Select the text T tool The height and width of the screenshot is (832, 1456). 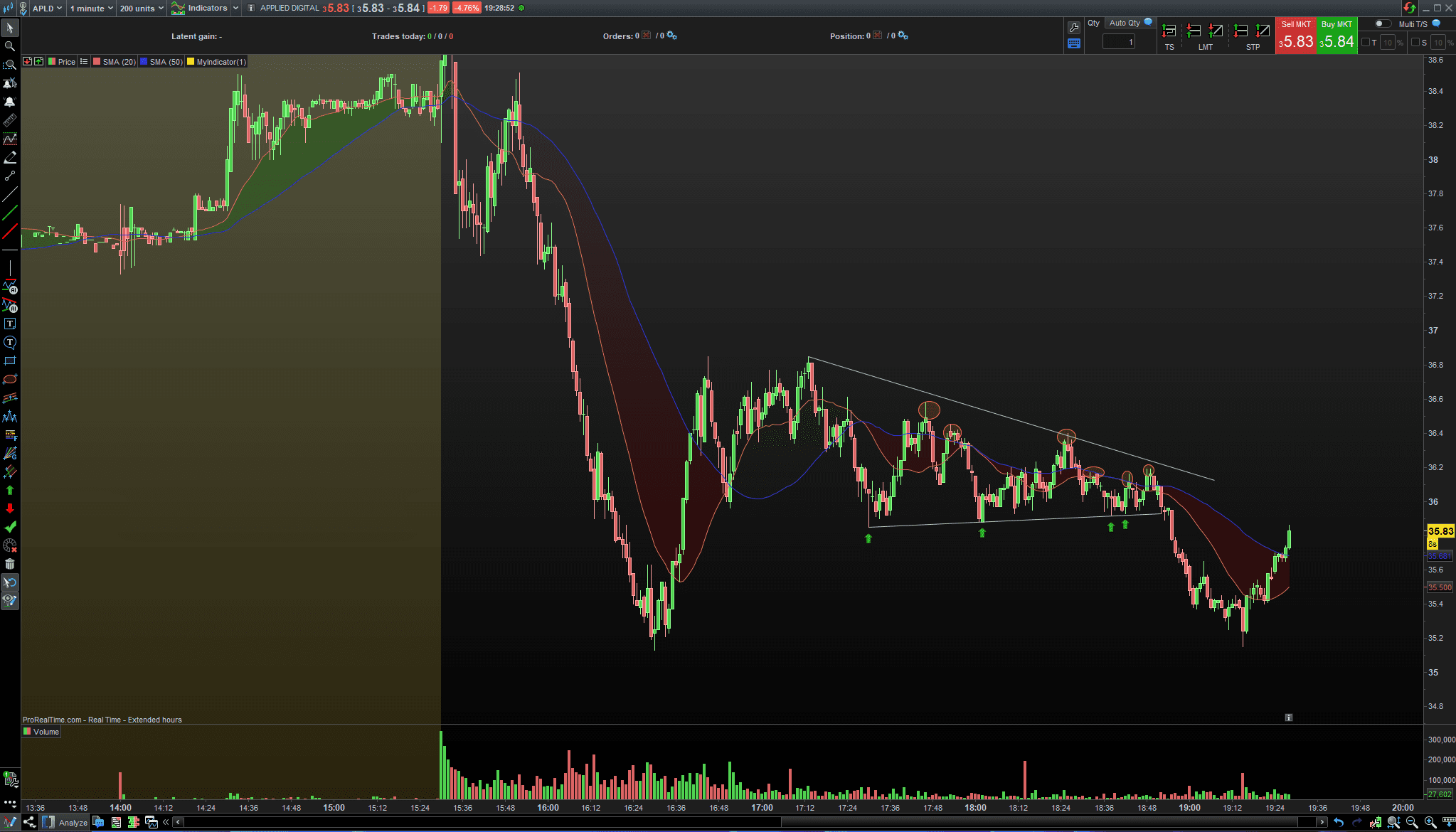pyautogui.click(x=10, y=324)
